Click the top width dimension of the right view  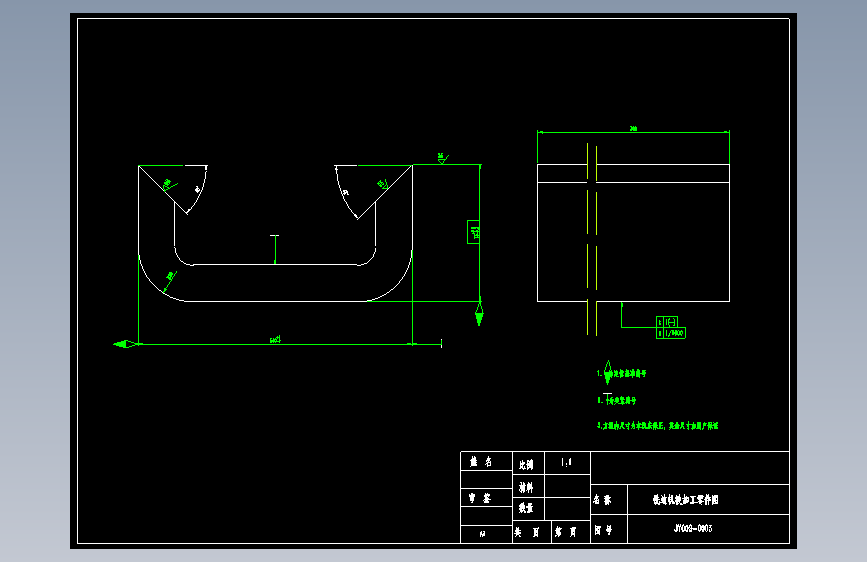coord(633,129)
